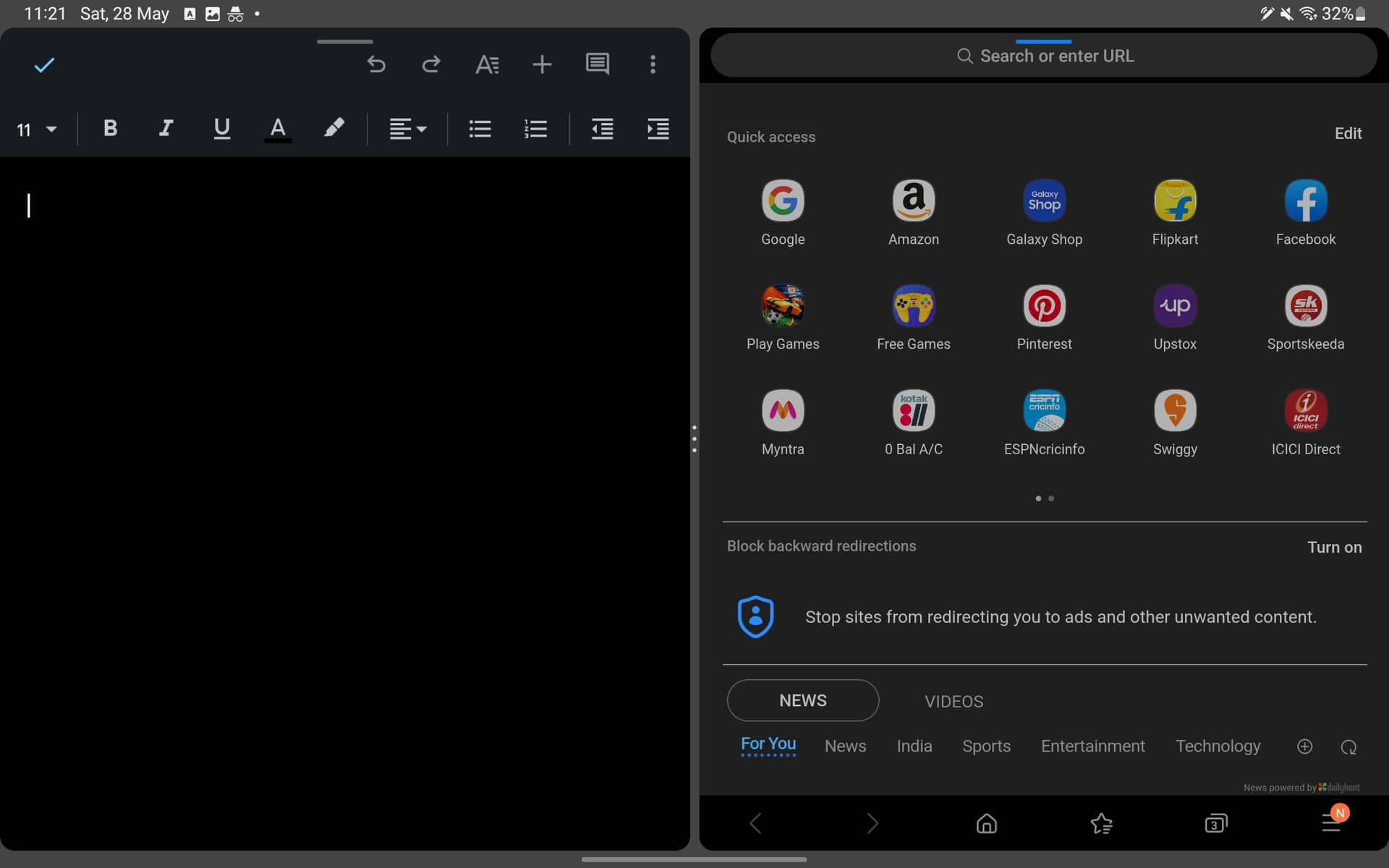Edit the Quick access shortcuts
The height and width of the screenshot is (868, 1389).
coord(1348,133)
